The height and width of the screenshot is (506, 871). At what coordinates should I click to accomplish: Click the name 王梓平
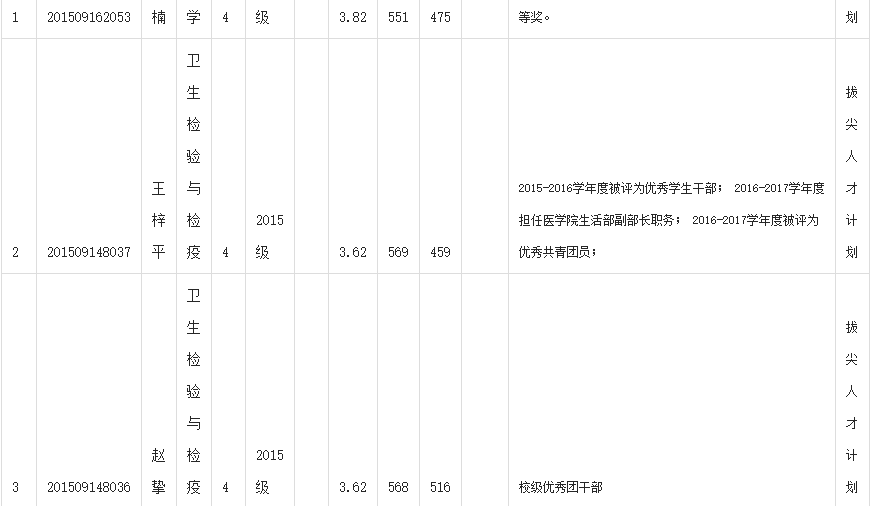pyautogui.click(x=157, y=220)
